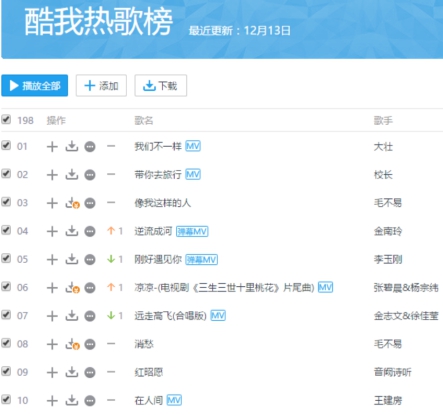Open more options for 凉凉
The width and height of the screenshot is (443, 415).
90,288
